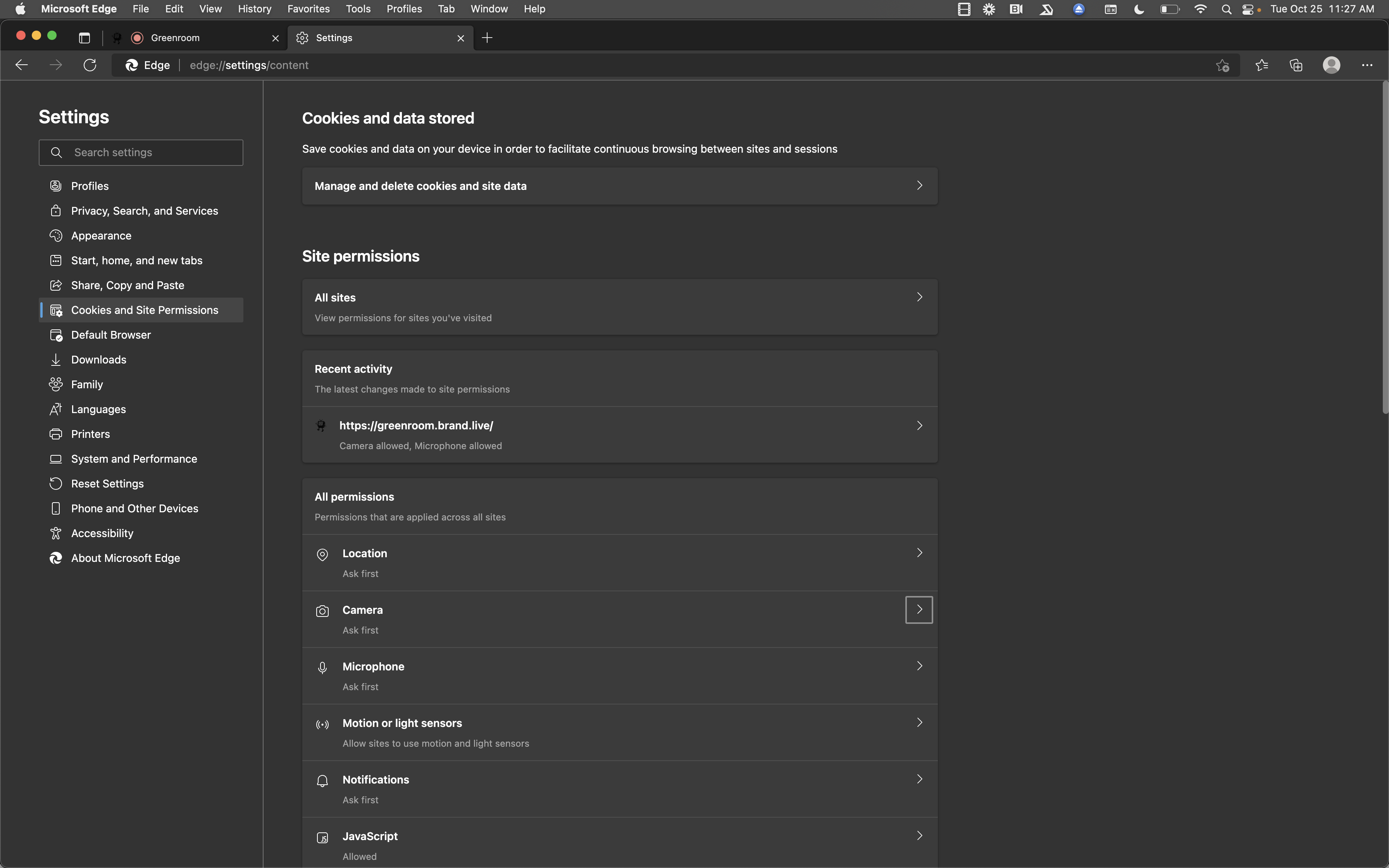Toggle the tab actions menu icon
Image resolution: width=1389 pixels, height=868 pixels.
[84, 38]
